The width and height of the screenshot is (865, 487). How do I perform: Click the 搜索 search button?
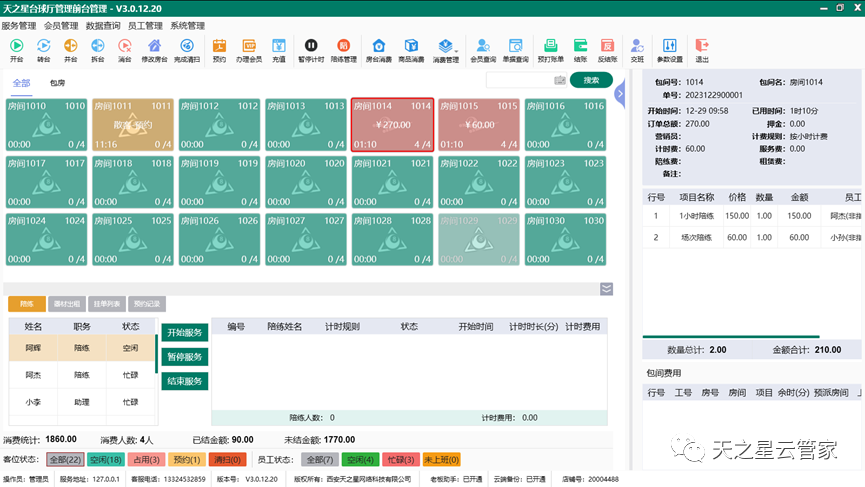(x=591, y=80)
